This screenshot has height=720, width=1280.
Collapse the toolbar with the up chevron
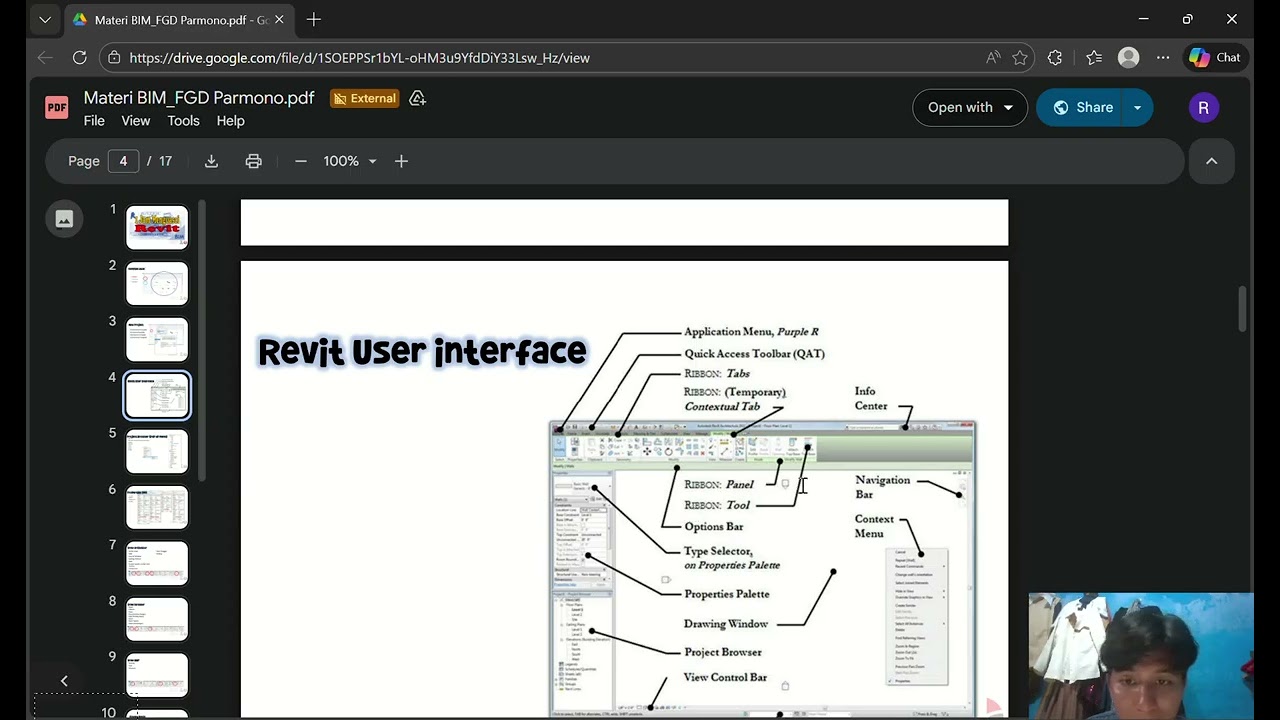pos(1212,161)
